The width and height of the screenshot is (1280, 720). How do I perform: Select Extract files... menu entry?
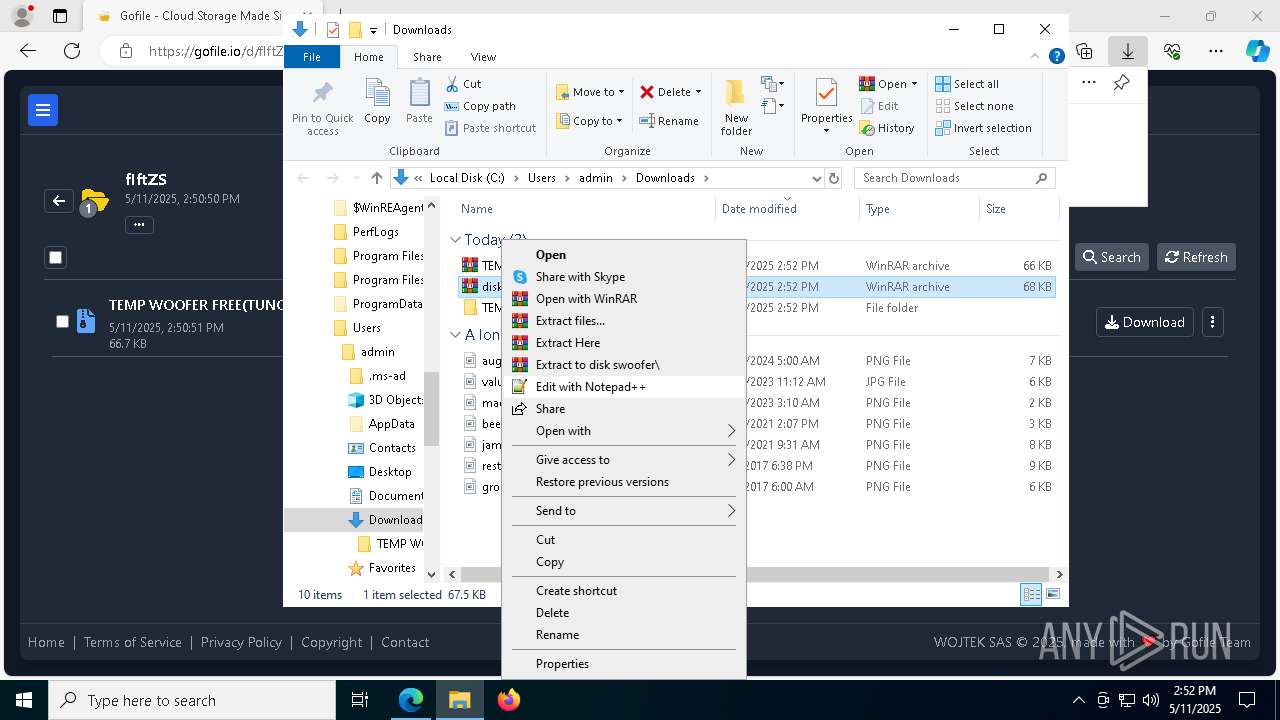(624, 321)
